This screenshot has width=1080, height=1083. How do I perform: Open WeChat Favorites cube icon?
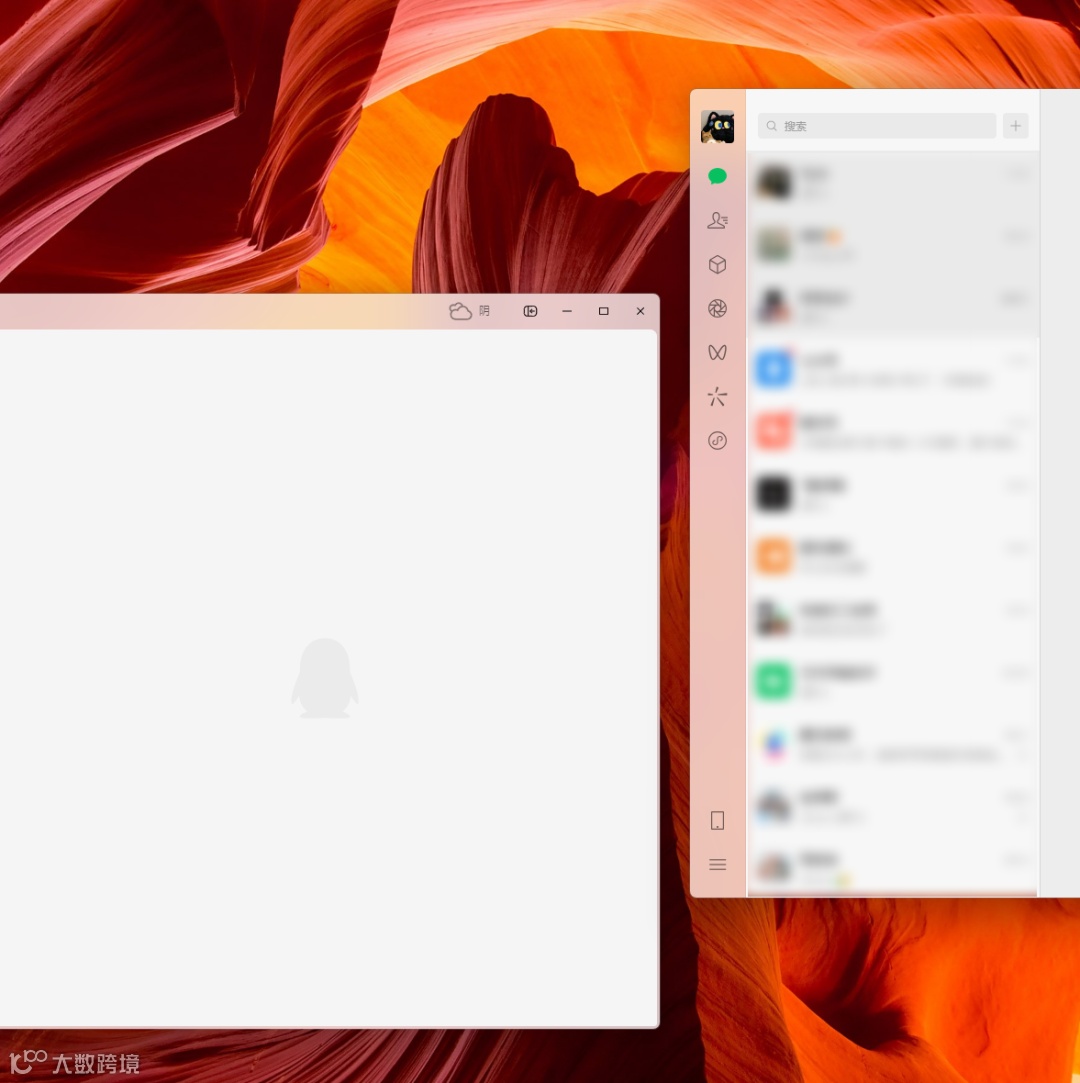[x=717, y=265]
